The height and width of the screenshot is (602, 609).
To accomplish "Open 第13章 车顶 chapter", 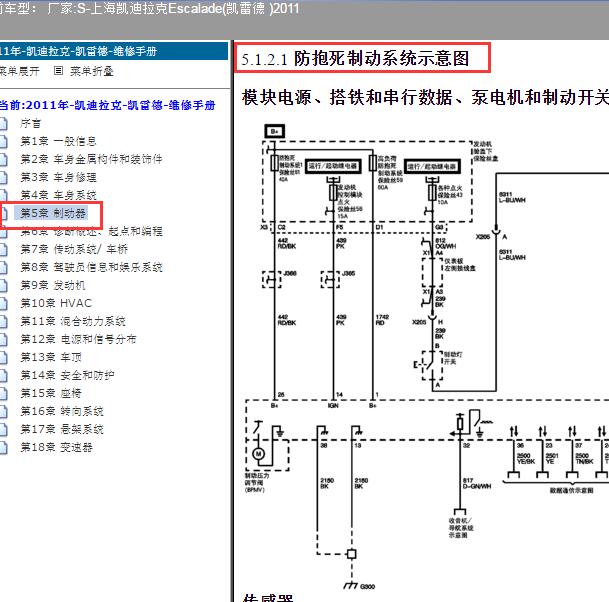I will pos(51,357).
